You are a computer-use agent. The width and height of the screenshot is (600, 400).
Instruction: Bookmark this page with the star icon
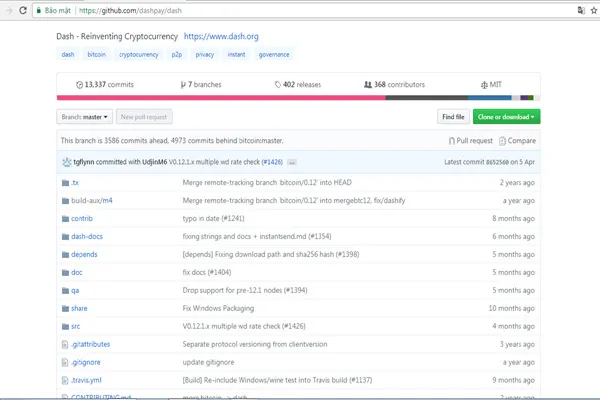click(x=594, y=11)
